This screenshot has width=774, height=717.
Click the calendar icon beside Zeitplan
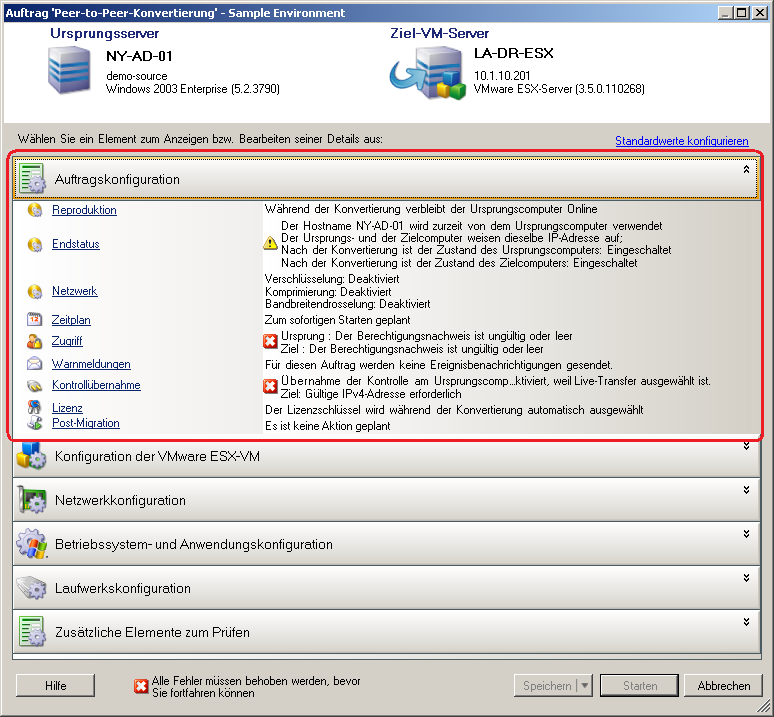pos(34,319)
